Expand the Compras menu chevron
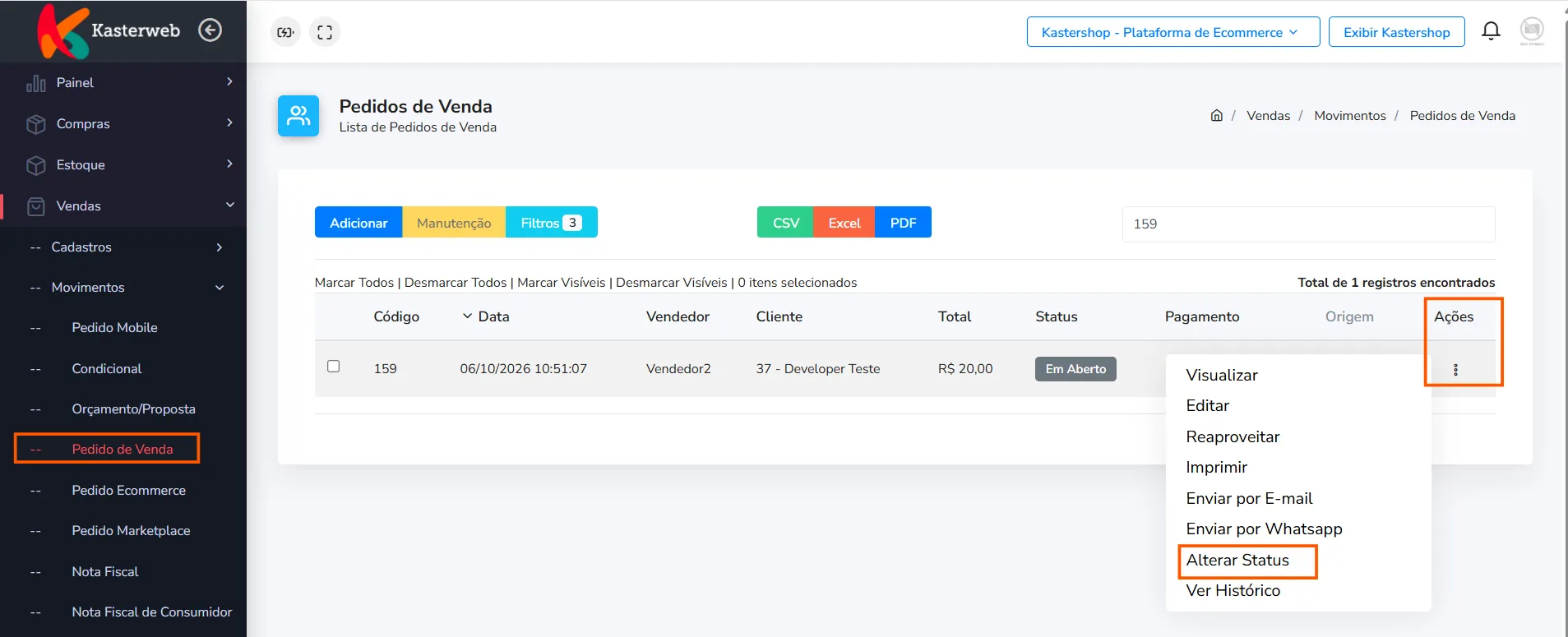Screen dimensions: 1568x637 click(x=229, y=122)
